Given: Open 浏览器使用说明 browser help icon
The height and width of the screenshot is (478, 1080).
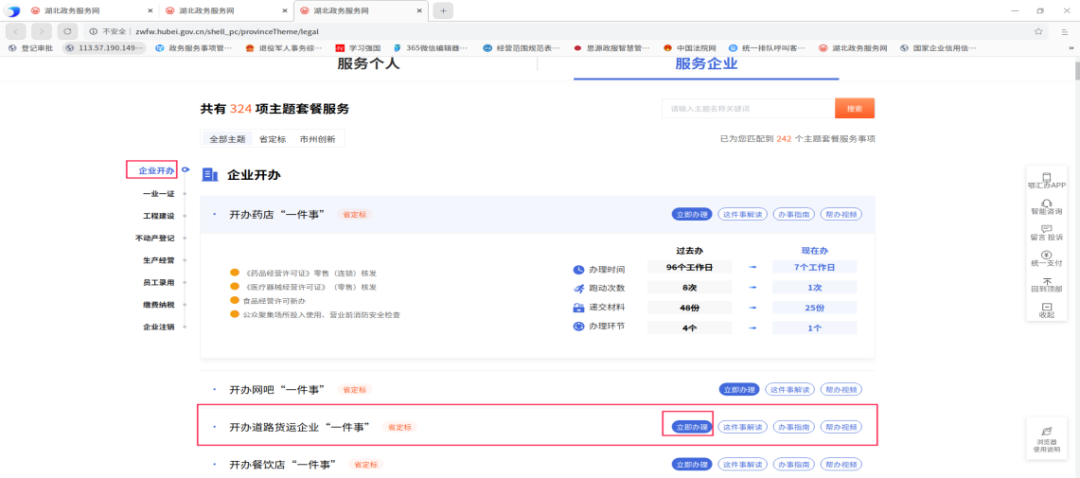Looking at the screenshot, I should click(x=1046, y=430).
